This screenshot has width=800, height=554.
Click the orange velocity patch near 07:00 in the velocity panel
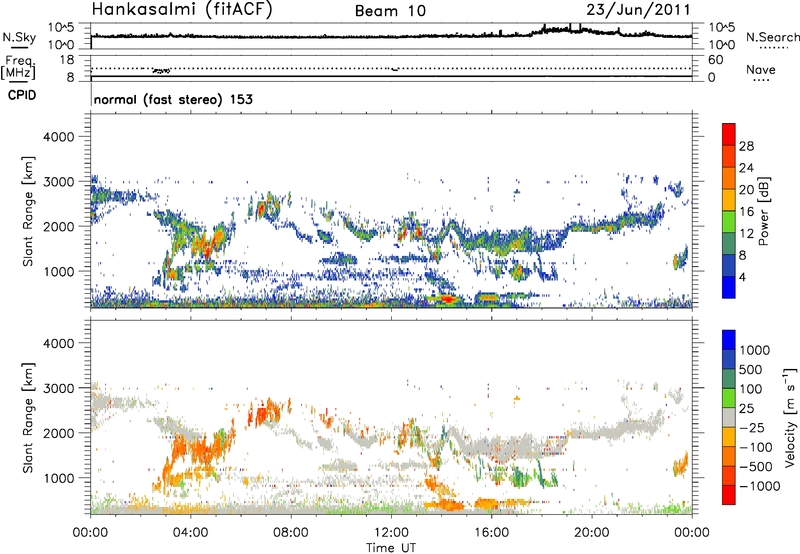265,412
